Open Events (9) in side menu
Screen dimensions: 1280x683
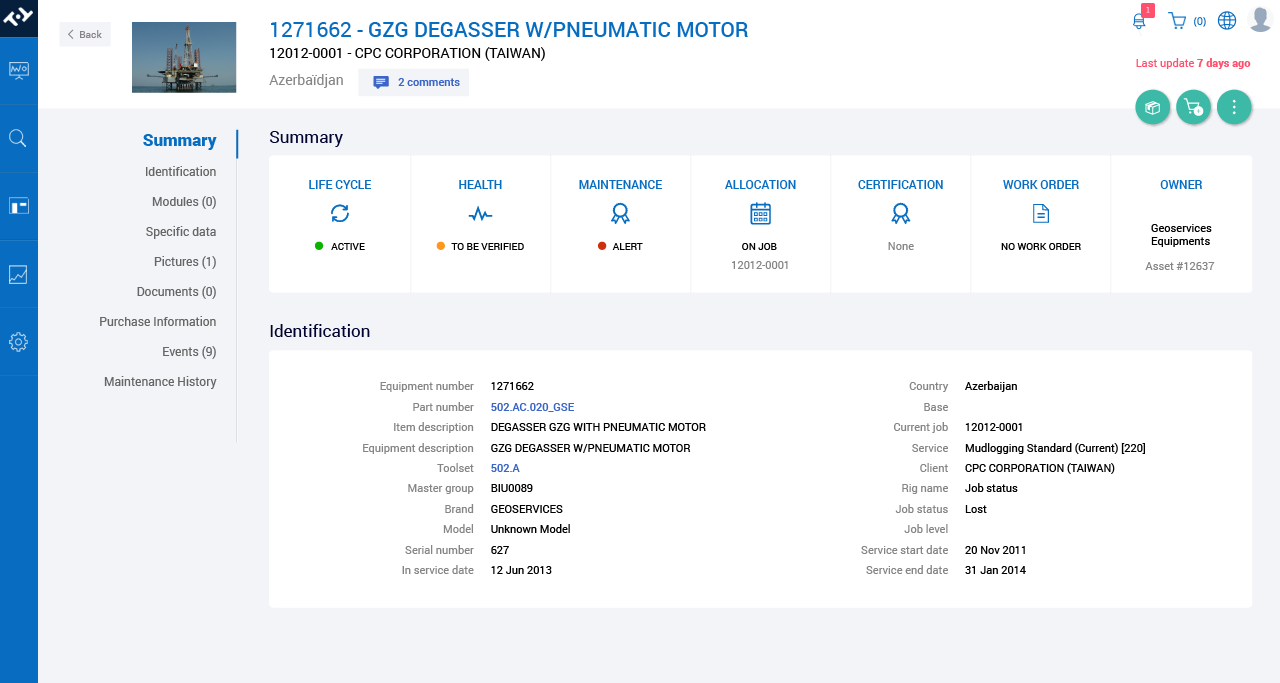click(x=189, y=352)
